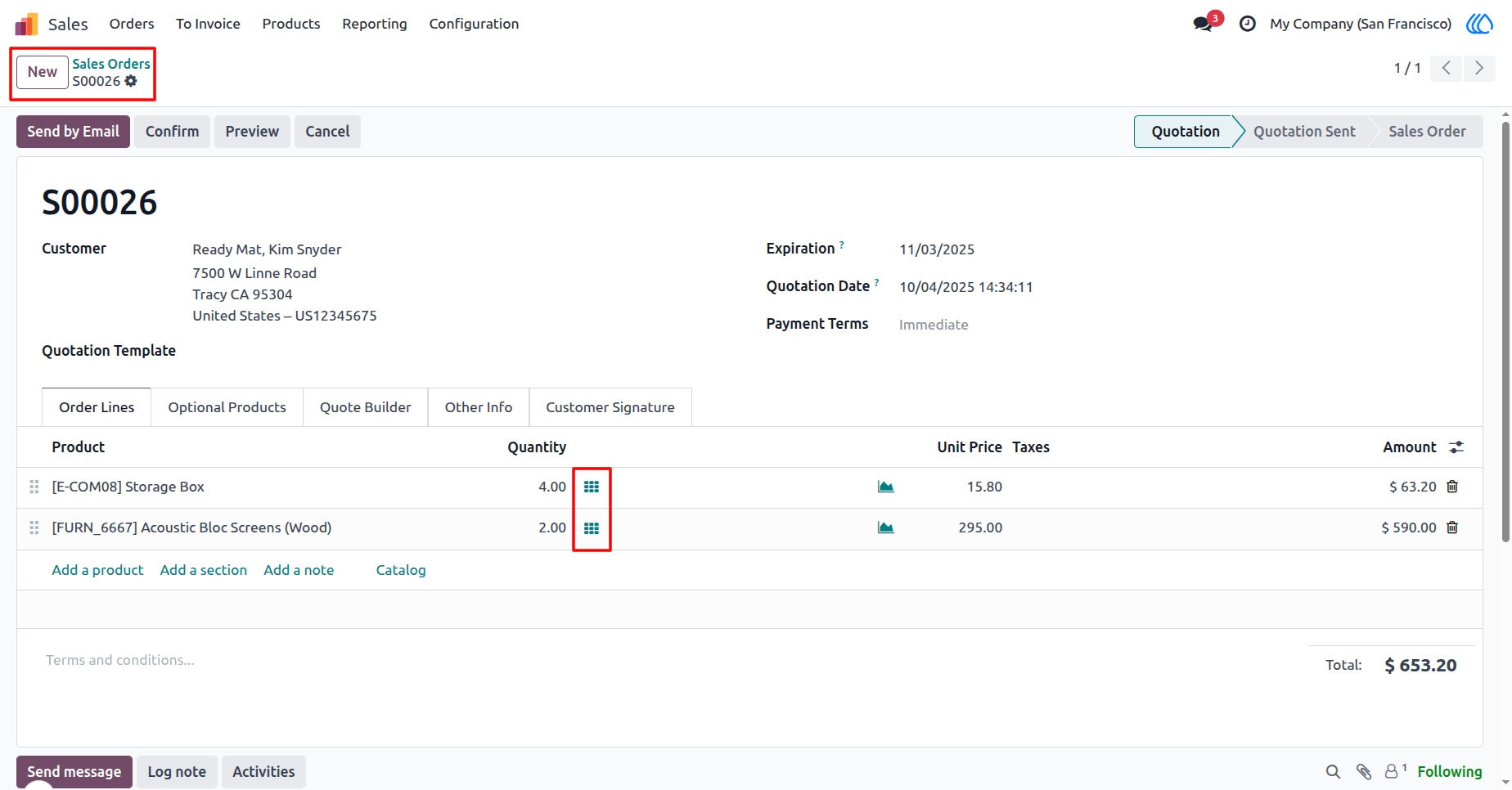Search chatter messages magnifier icon
Viewport: 1512px width, 790px height.
coord(1333,771)
